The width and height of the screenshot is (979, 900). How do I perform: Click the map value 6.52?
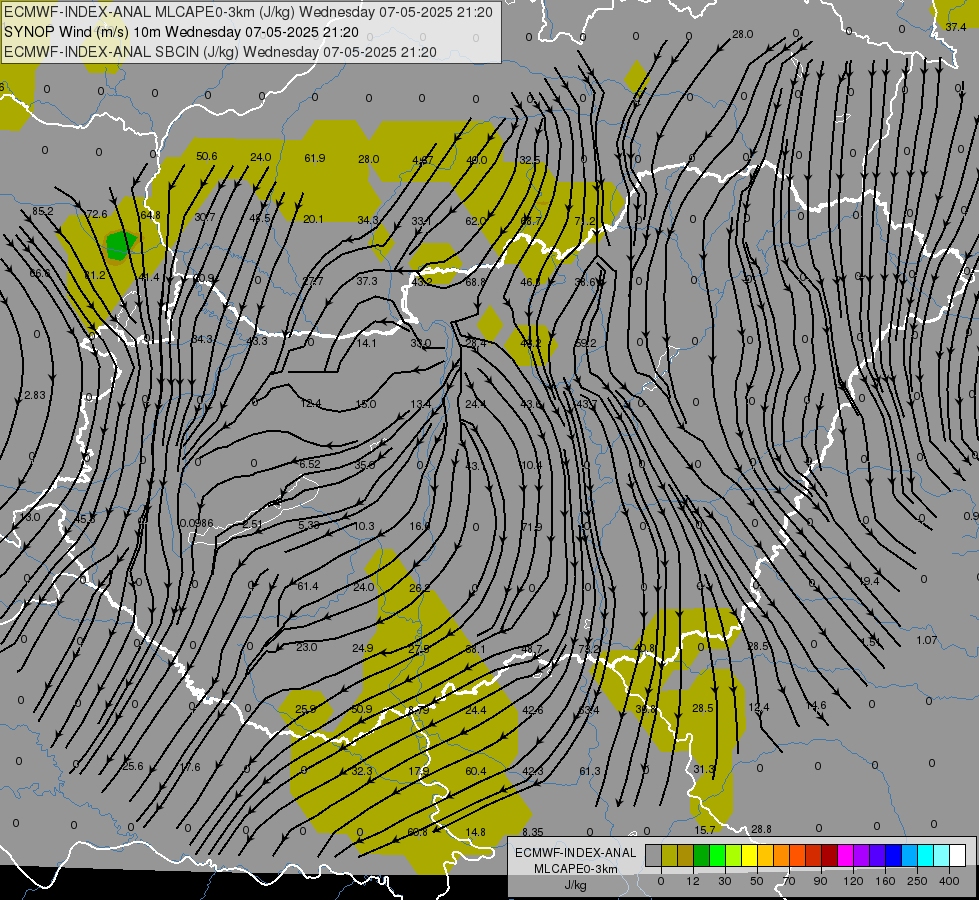310,463
